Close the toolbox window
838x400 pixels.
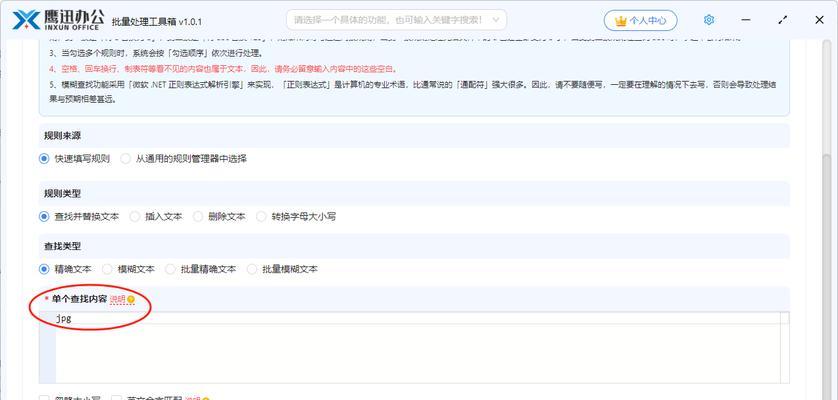(x=819, y=20)
